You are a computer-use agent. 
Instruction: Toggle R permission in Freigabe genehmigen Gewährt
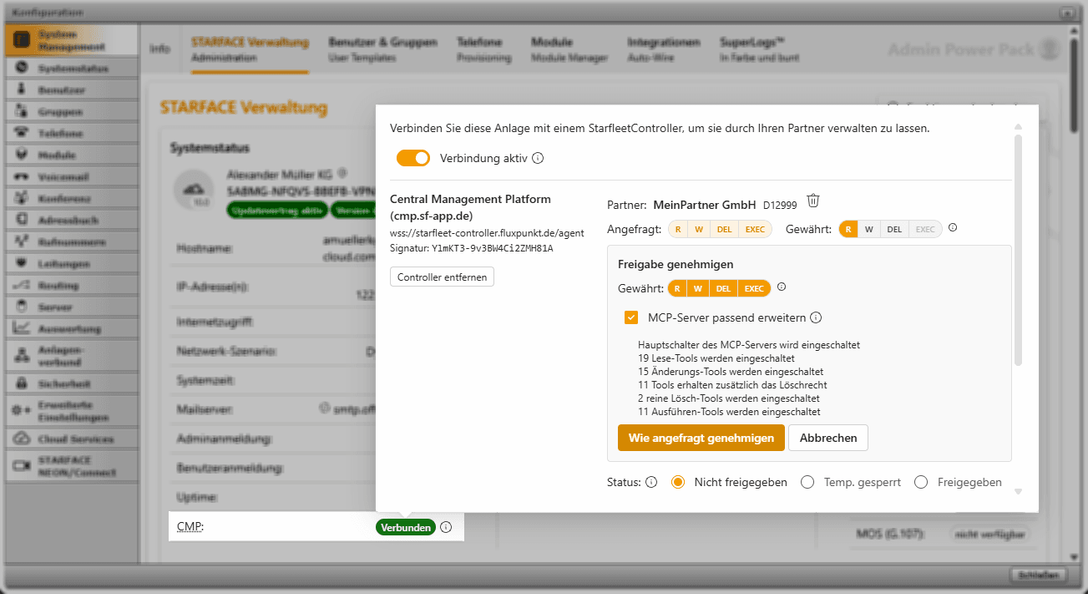point(677,289)
